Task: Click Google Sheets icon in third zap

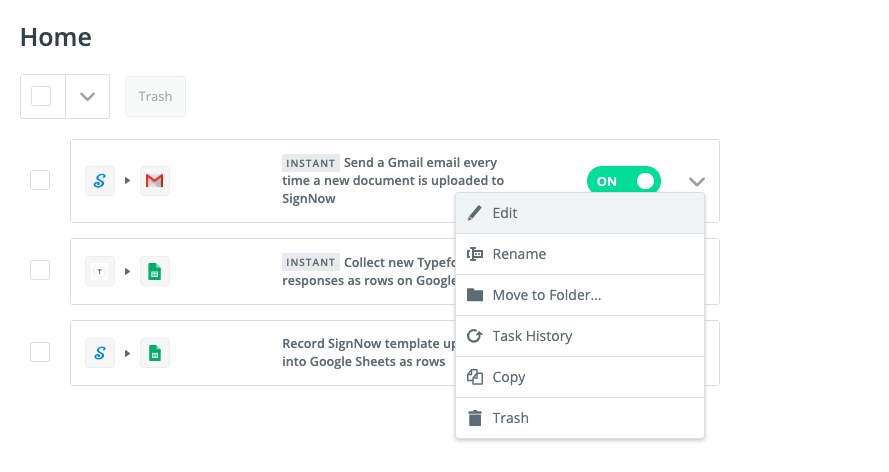Action: tap(154, 353)
